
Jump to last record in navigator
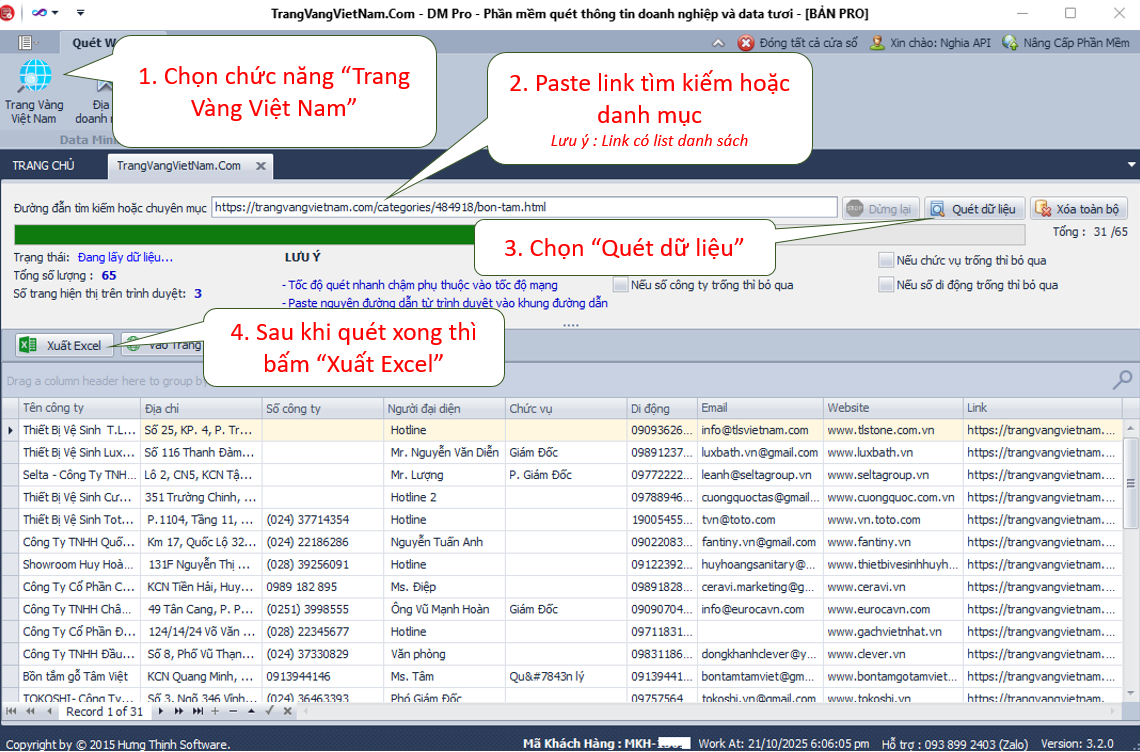point(196,711)
